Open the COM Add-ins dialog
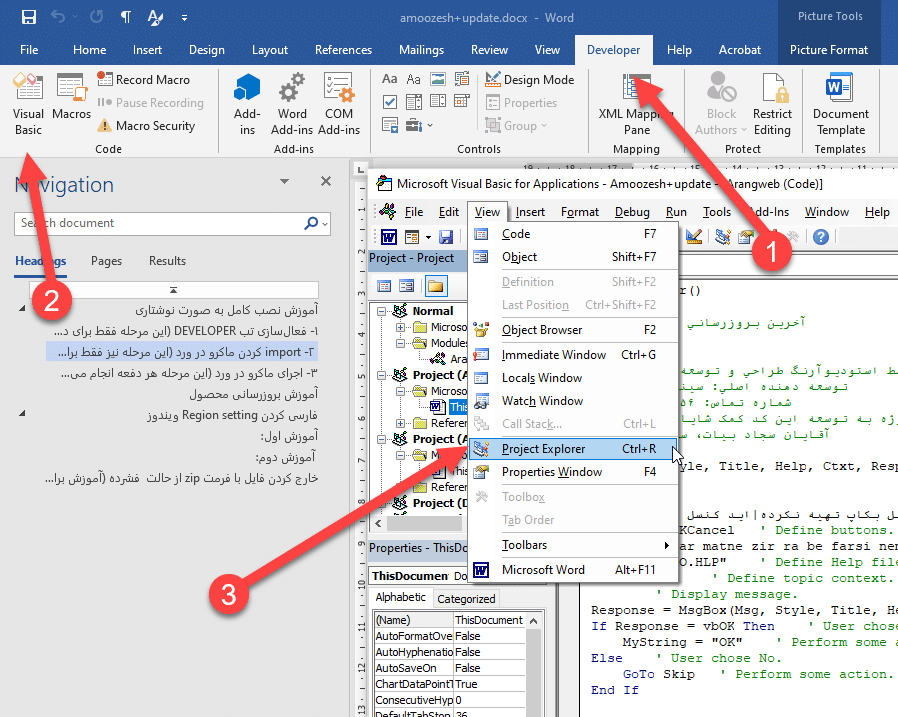898x717 pixels. 339,104
